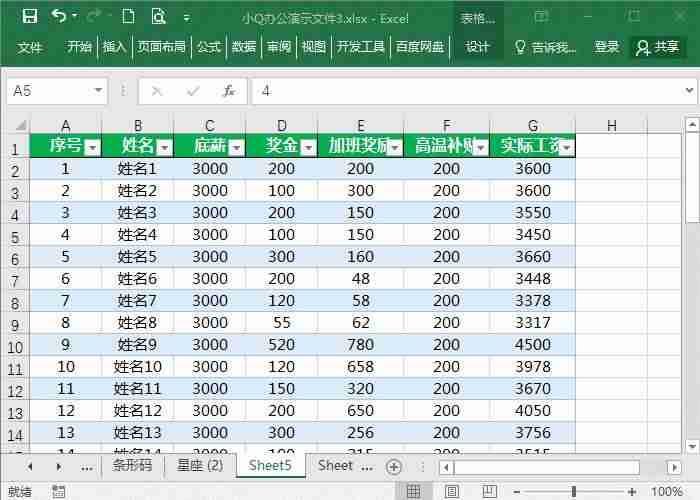Select column header H
700x500 pixels.
click(x=612, y=125)
